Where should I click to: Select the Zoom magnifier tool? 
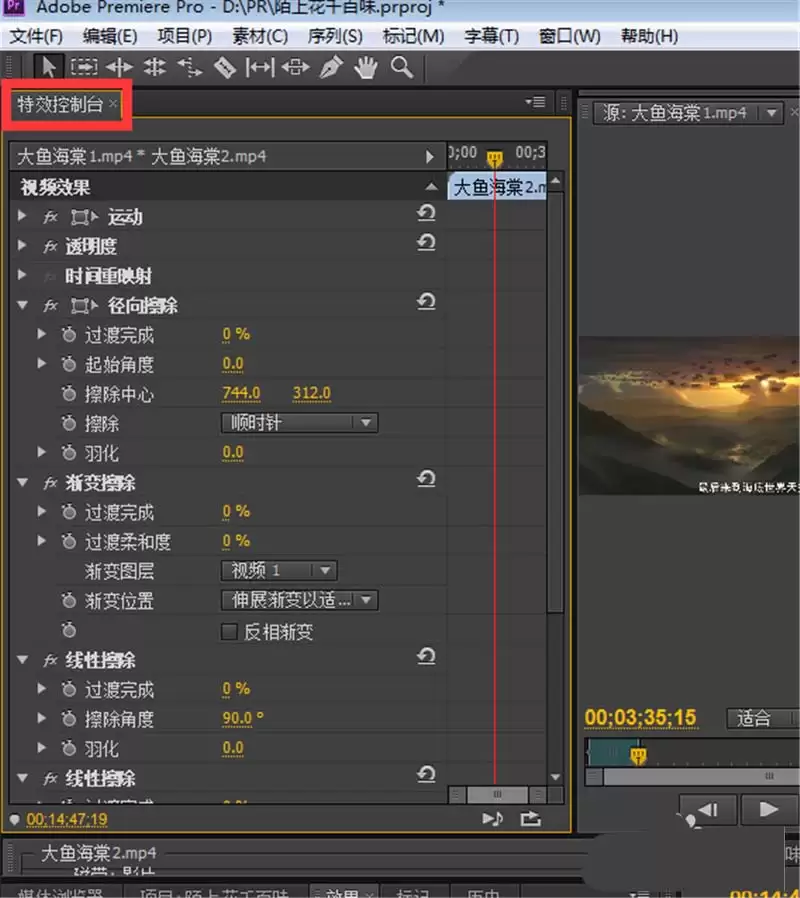pyautogui.click(x=401, y=67)
